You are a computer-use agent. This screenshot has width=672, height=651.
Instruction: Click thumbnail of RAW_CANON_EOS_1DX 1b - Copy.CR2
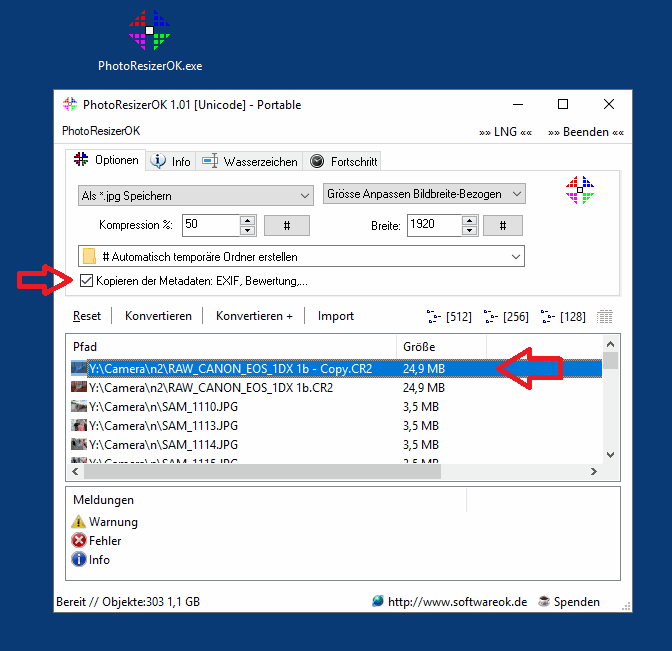(79, 368)
